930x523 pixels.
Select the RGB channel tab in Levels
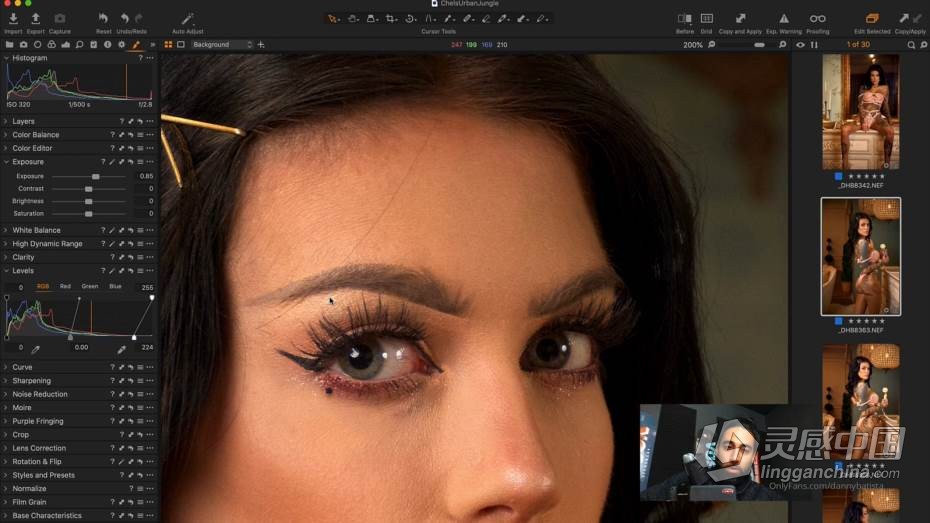[x=43, y=286]
